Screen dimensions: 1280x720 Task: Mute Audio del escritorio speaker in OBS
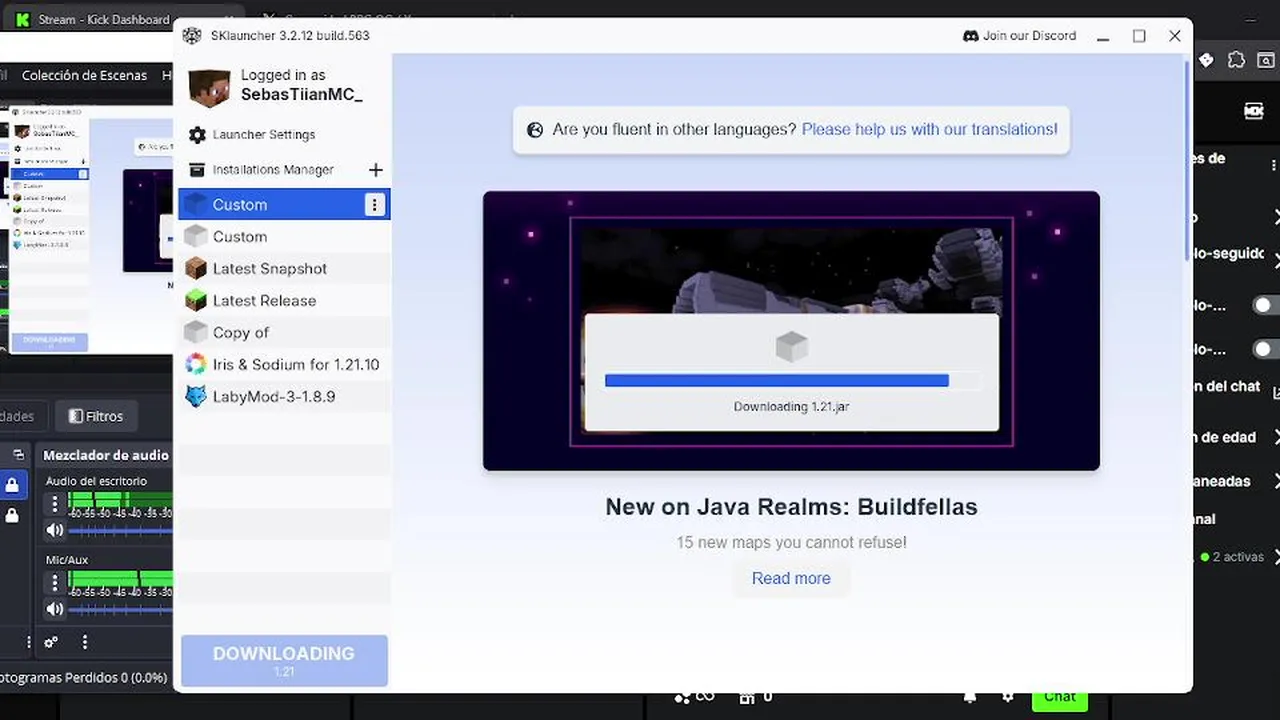55,530
